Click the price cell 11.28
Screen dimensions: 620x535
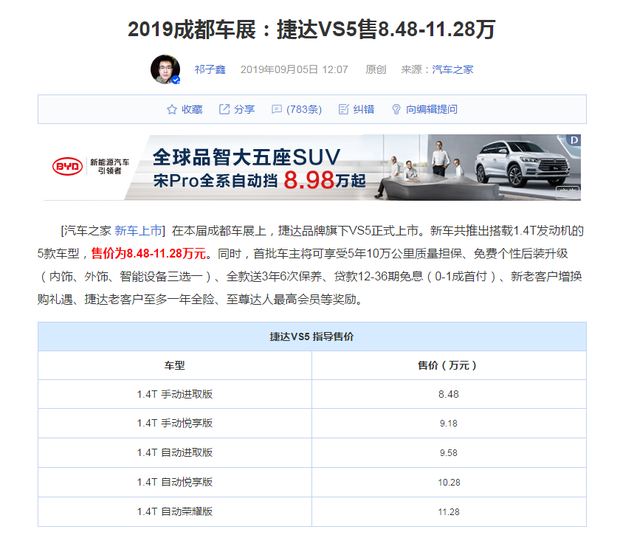pyautogui.click(x=449, y=512)
